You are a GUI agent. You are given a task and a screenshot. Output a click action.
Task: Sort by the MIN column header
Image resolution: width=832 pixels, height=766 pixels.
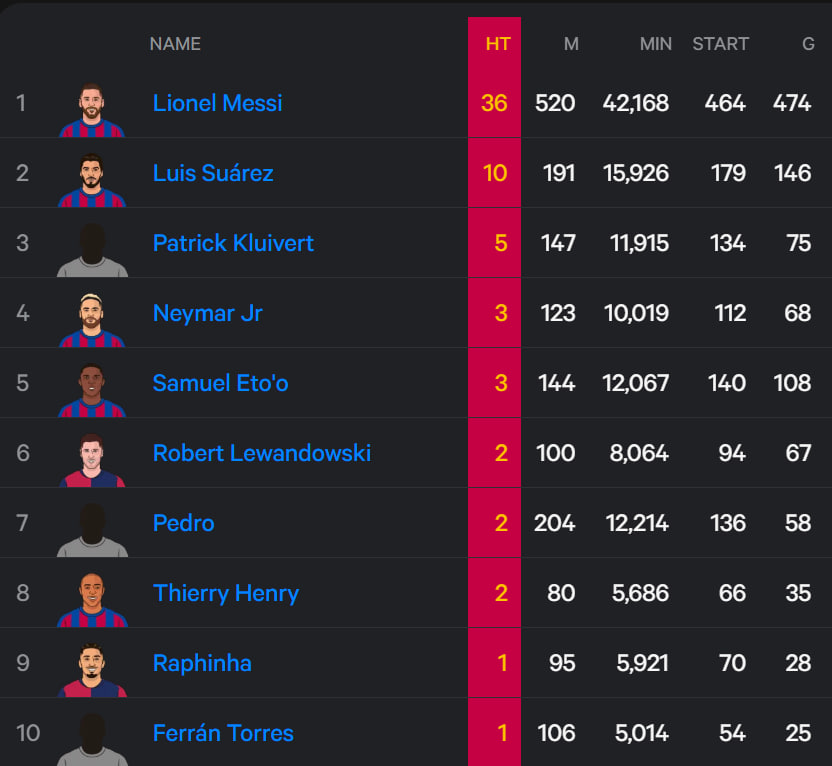tap(655, 44)
